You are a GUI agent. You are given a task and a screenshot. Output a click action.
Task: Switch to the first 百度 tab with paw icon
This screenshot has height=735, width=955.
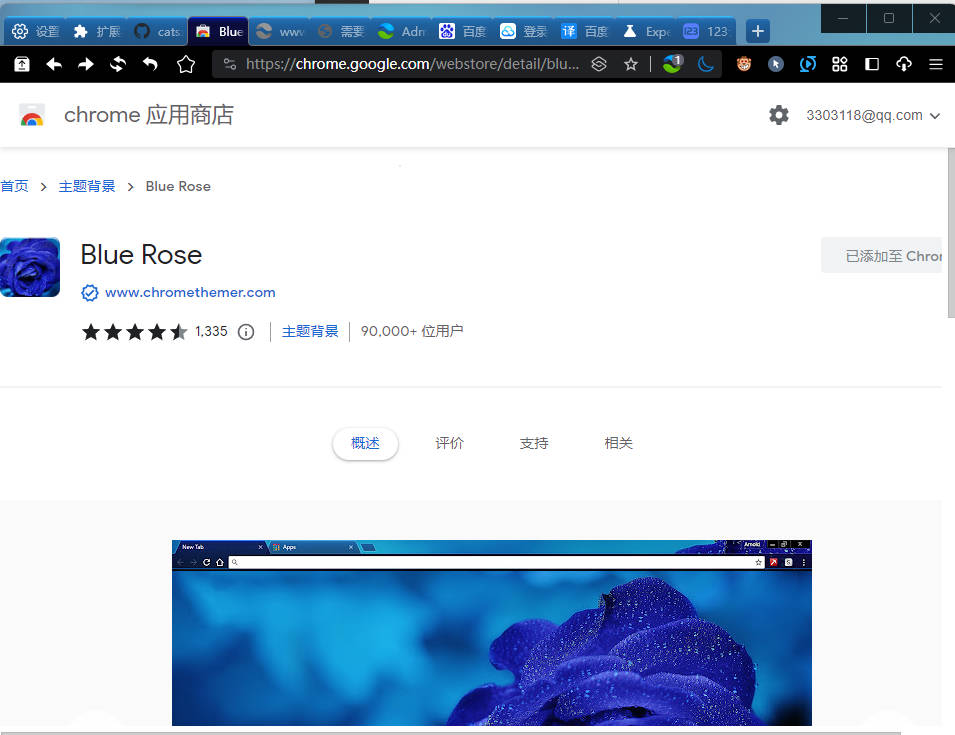coord(462,31)
